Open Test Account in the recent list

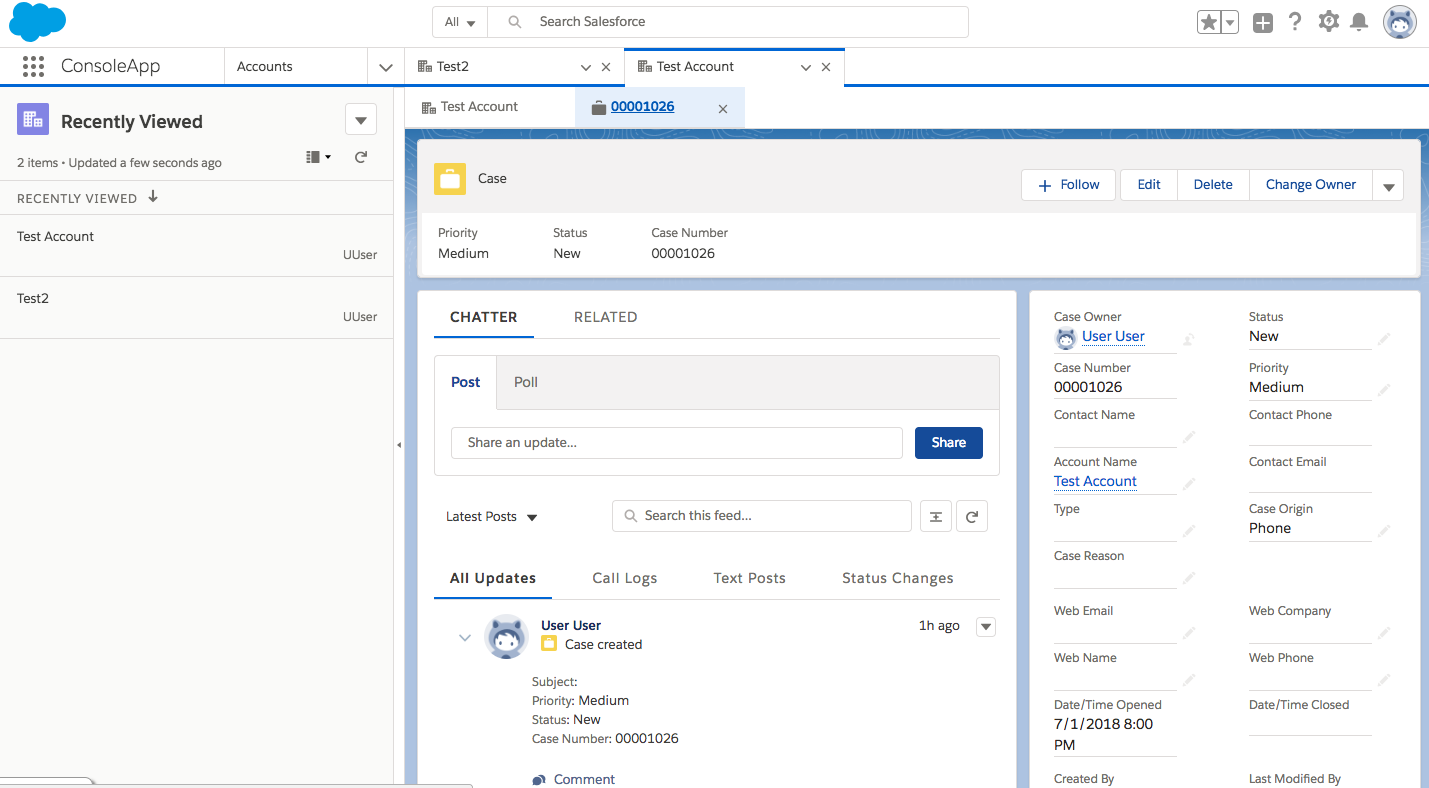[x=55, y=237]
